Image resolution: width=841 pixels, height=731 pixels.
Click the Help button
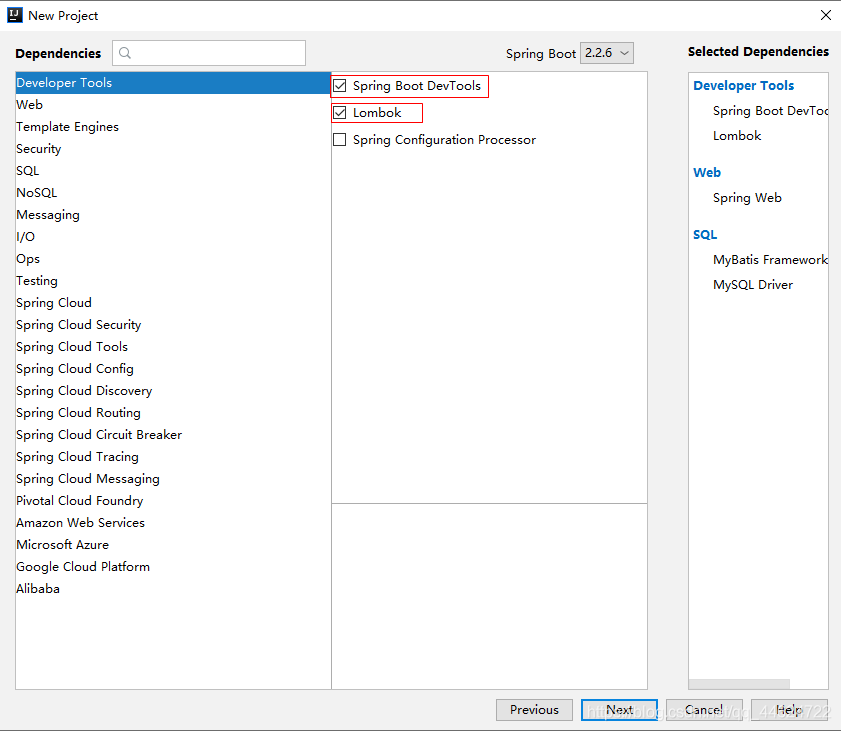pos(789,709)
